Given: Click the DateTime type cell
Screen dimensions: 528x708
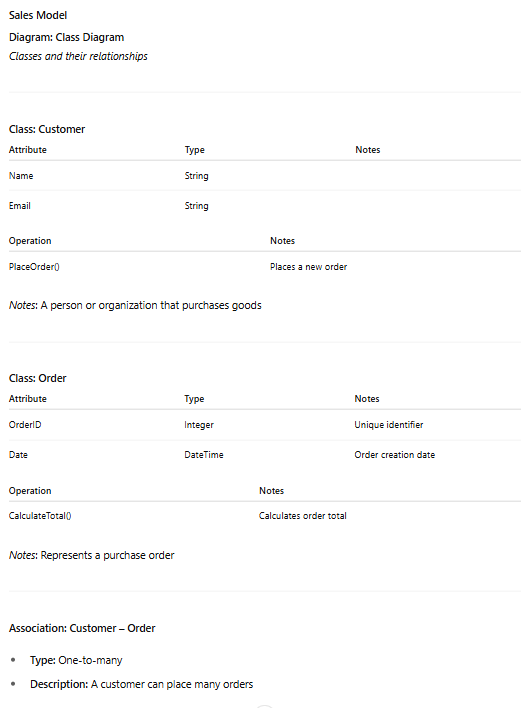Looking at the screenshot, I should (204, 455).
